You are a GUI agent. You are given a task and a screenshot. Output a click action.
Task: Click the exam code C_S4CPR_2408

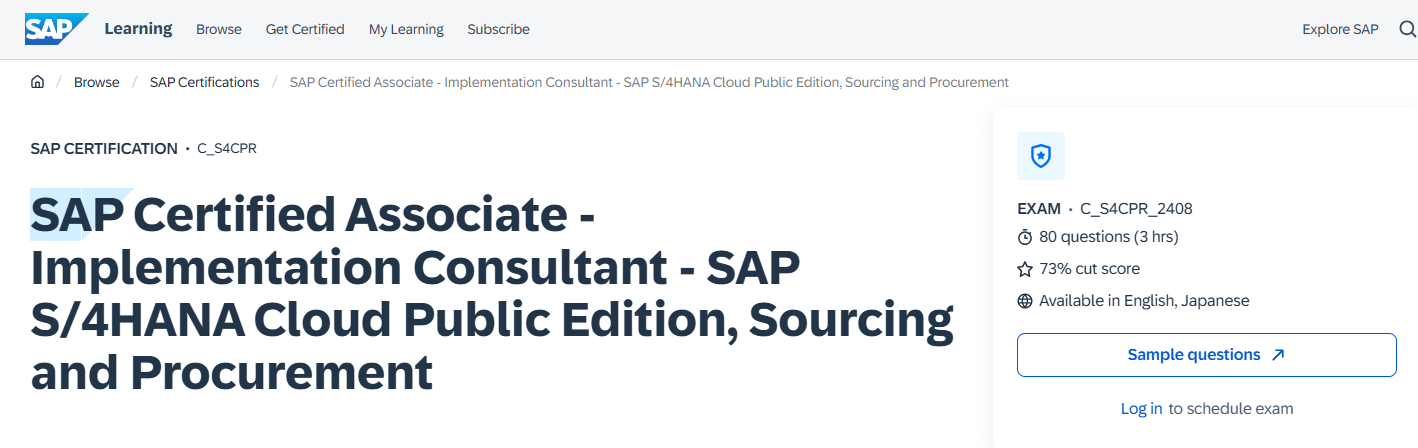1136,209
